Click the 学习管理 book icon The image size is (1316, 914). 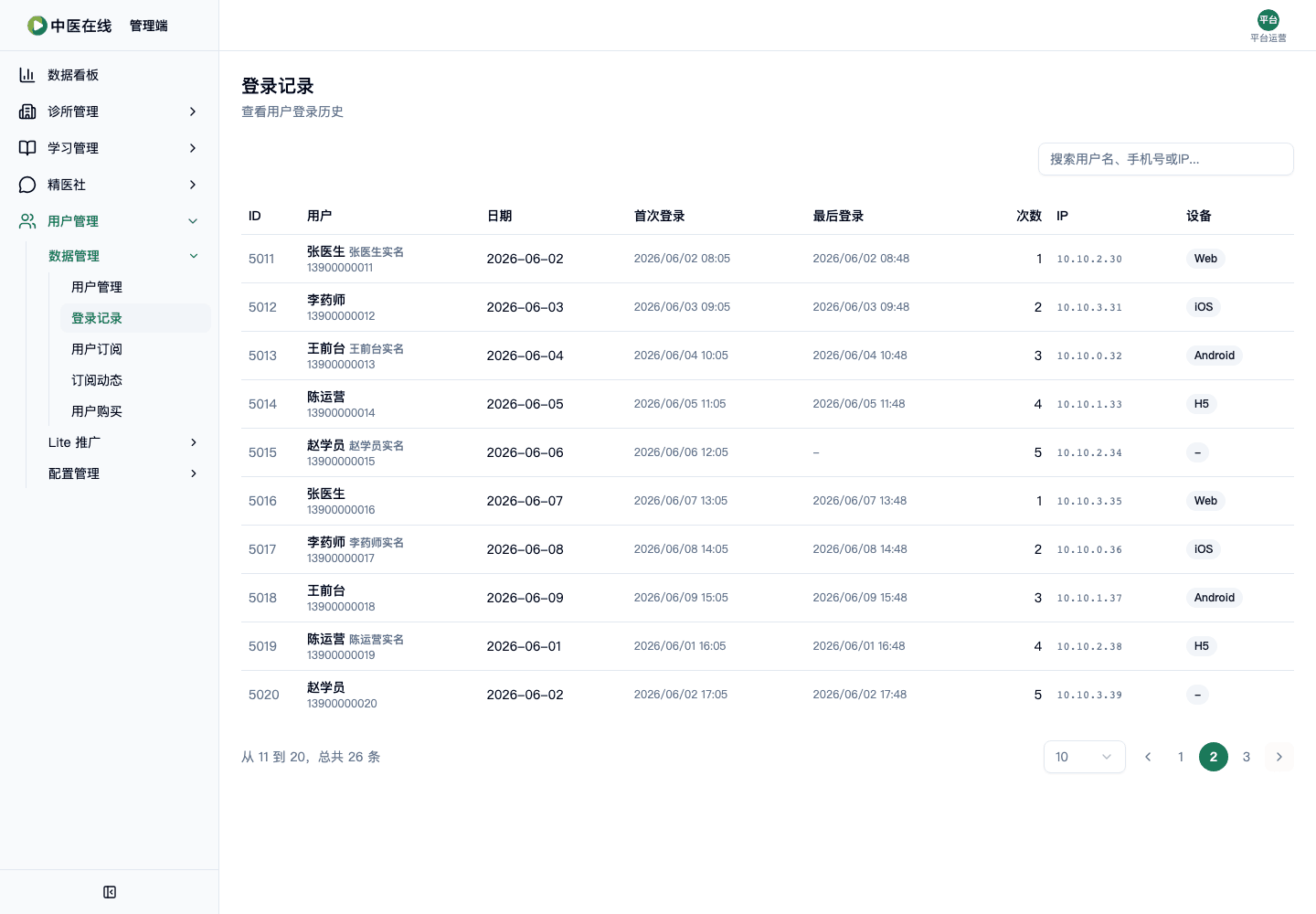27,148
